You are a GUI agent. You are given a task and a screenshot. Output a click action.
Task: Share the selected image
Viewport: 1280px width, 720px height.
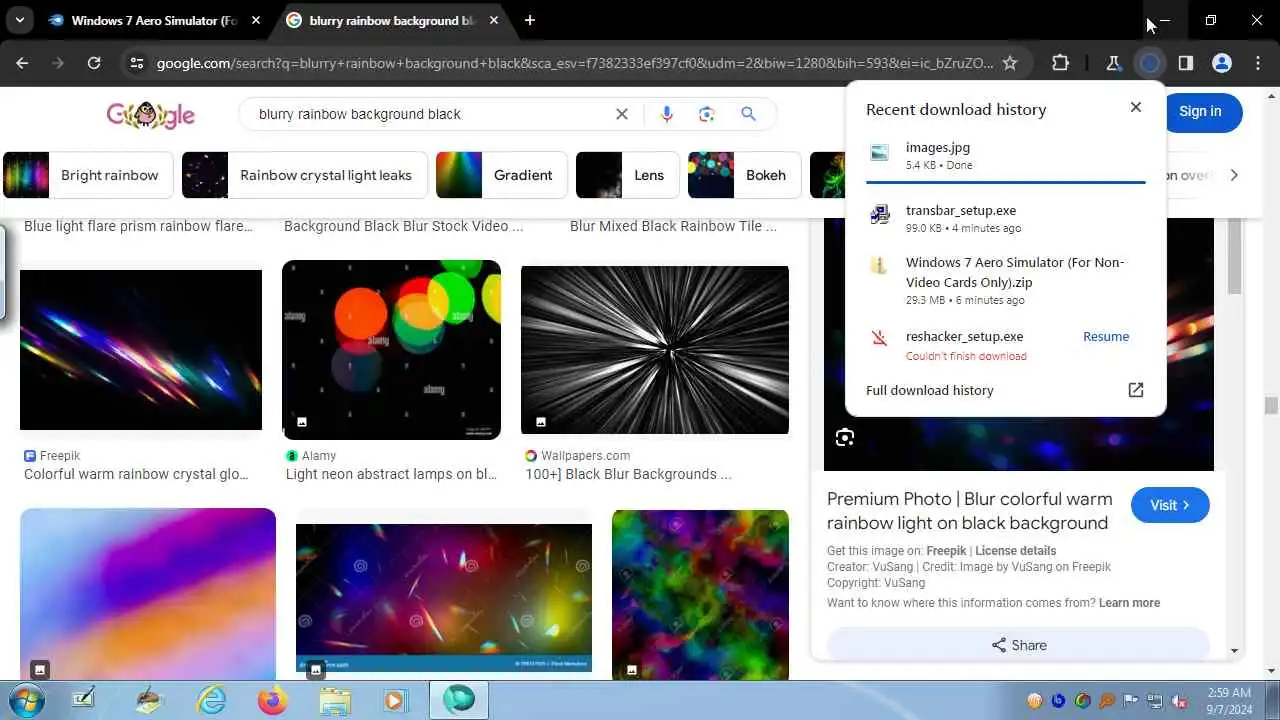pyautogui.click(x=1018, y=645)
